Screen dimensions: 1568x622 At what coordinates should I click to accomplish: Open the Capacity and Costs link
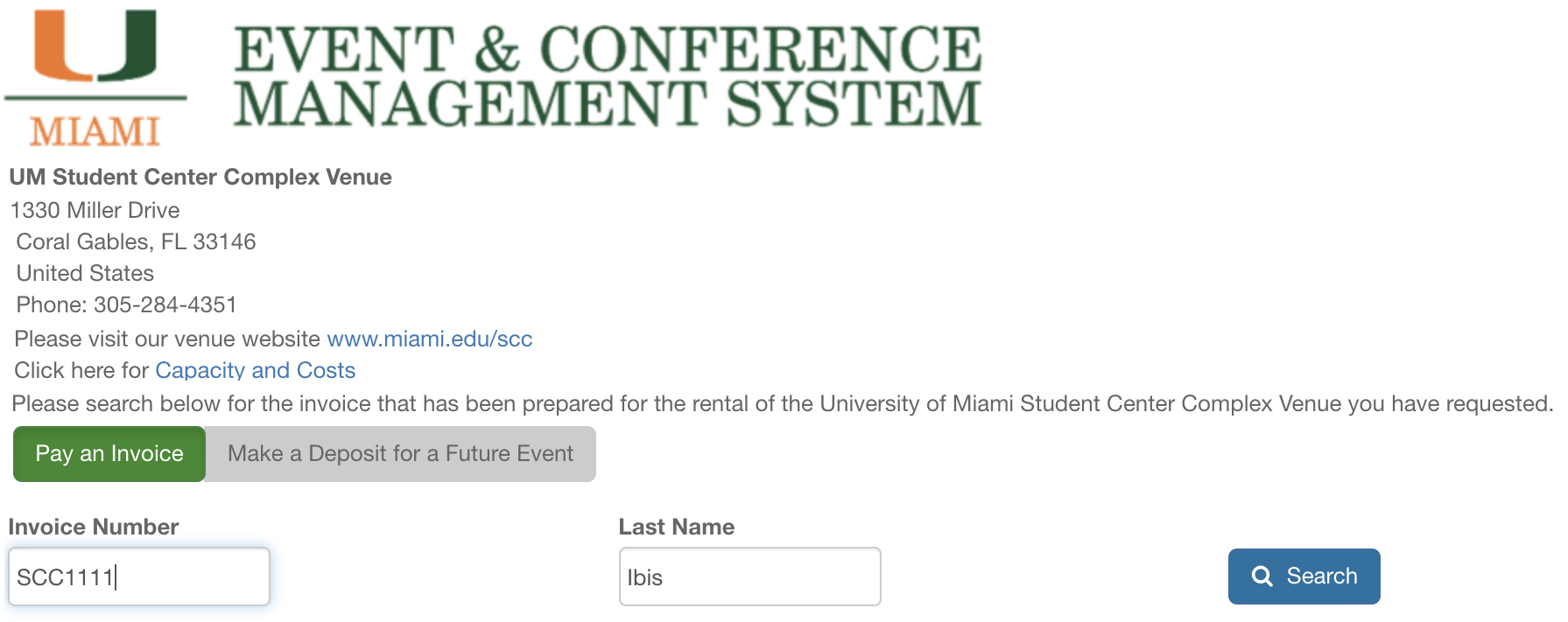point(255,371)
